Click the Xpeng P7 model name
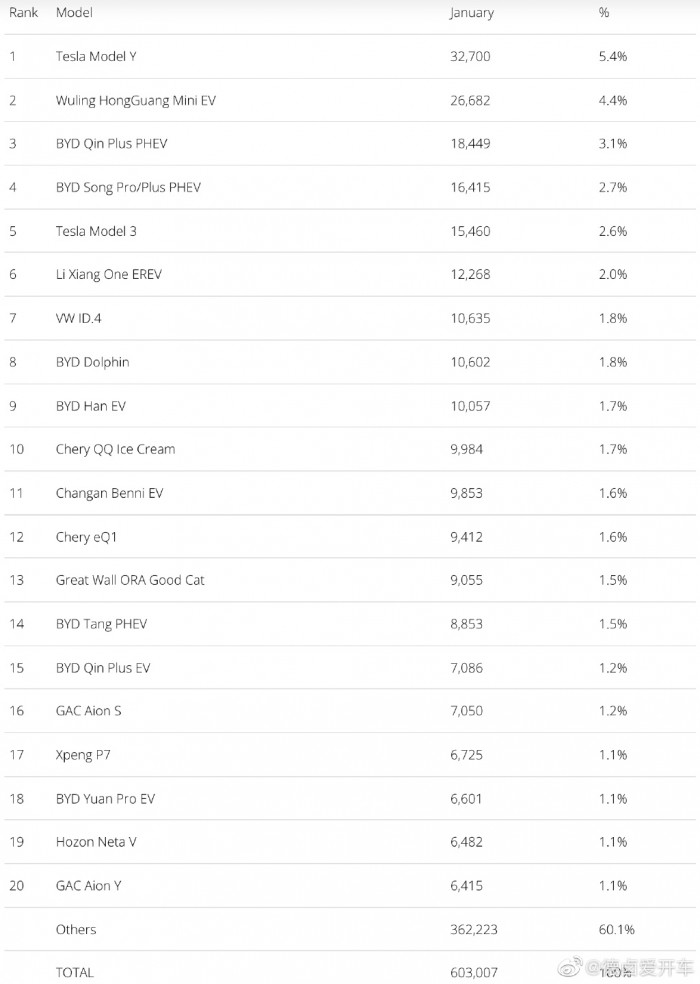Screen dimensions: 700x984 point(83,755)
